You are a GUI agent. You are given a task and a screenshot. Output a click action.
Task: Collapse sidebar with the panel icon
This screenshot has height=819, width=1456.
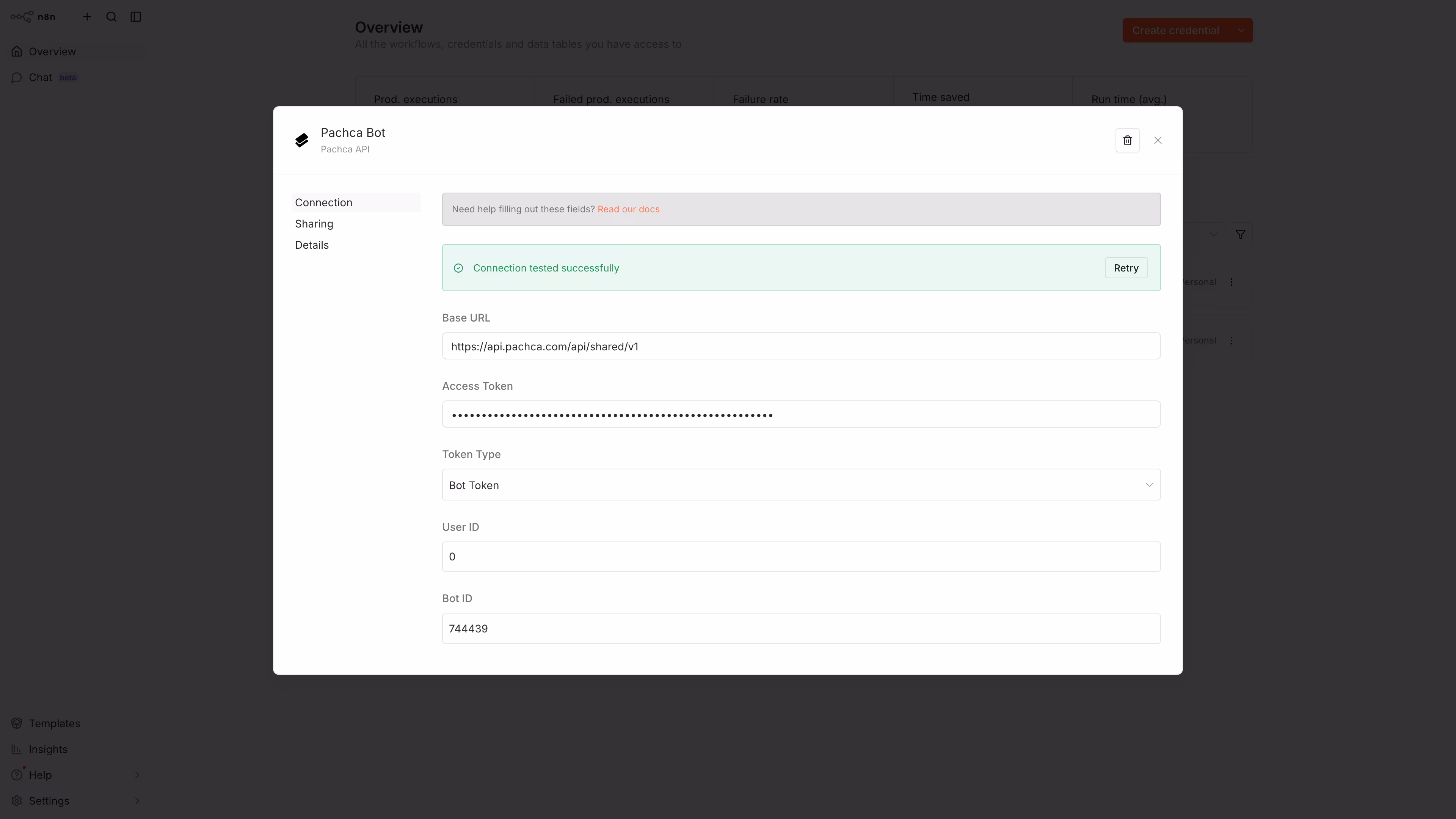coord(136,17)
